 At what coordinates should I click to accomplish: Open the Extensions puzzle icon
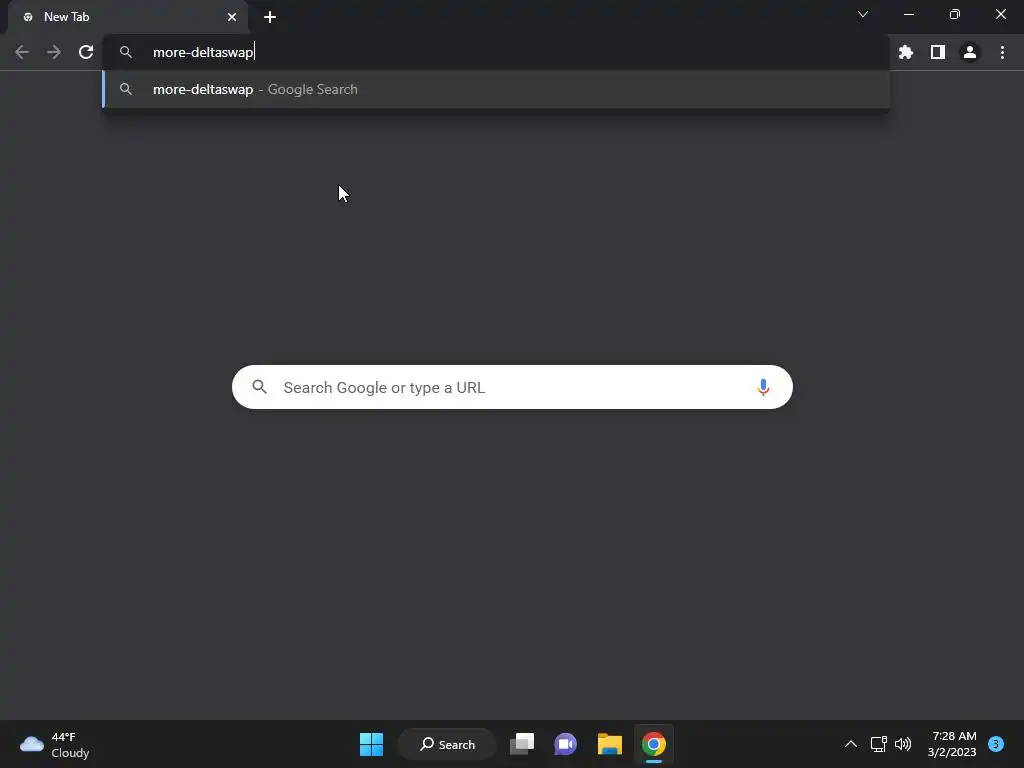[906, 52]
